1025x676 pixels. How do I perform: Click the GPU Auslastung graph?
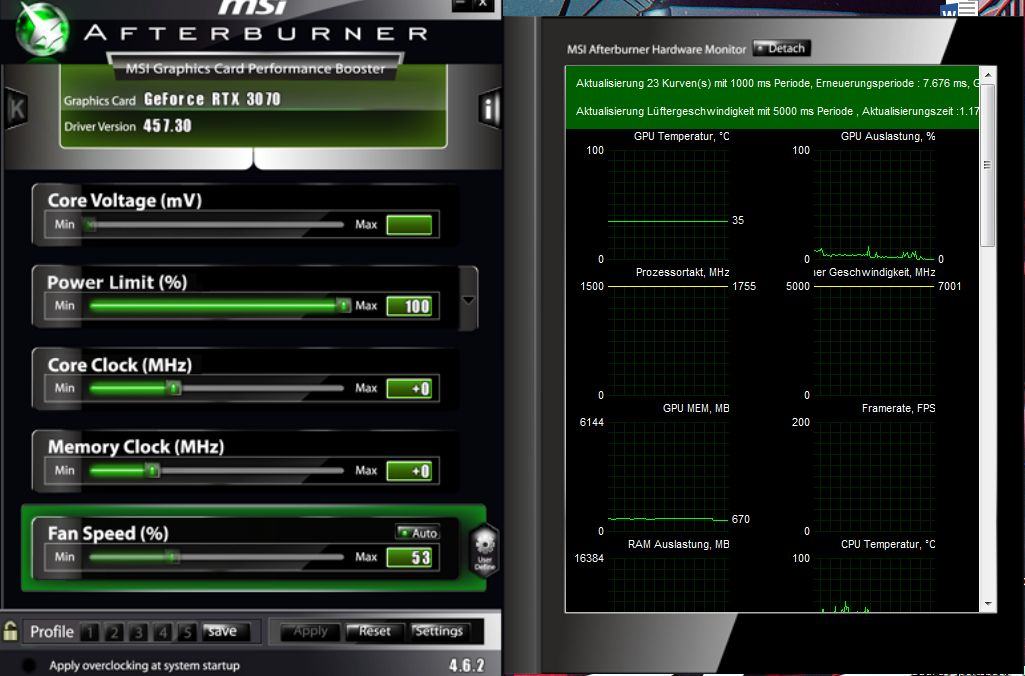coord(874,205)
